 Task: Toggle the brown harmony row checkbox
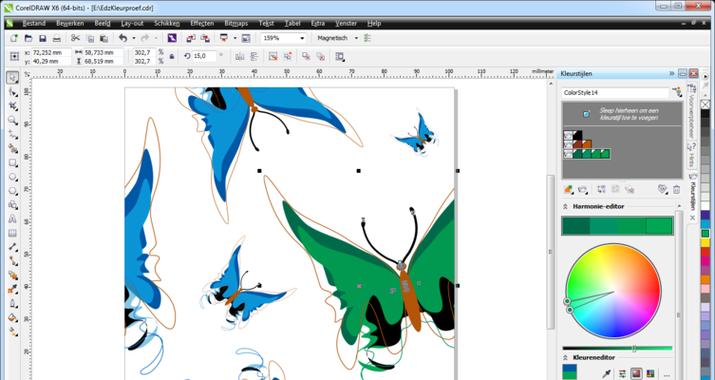[568, 145]
